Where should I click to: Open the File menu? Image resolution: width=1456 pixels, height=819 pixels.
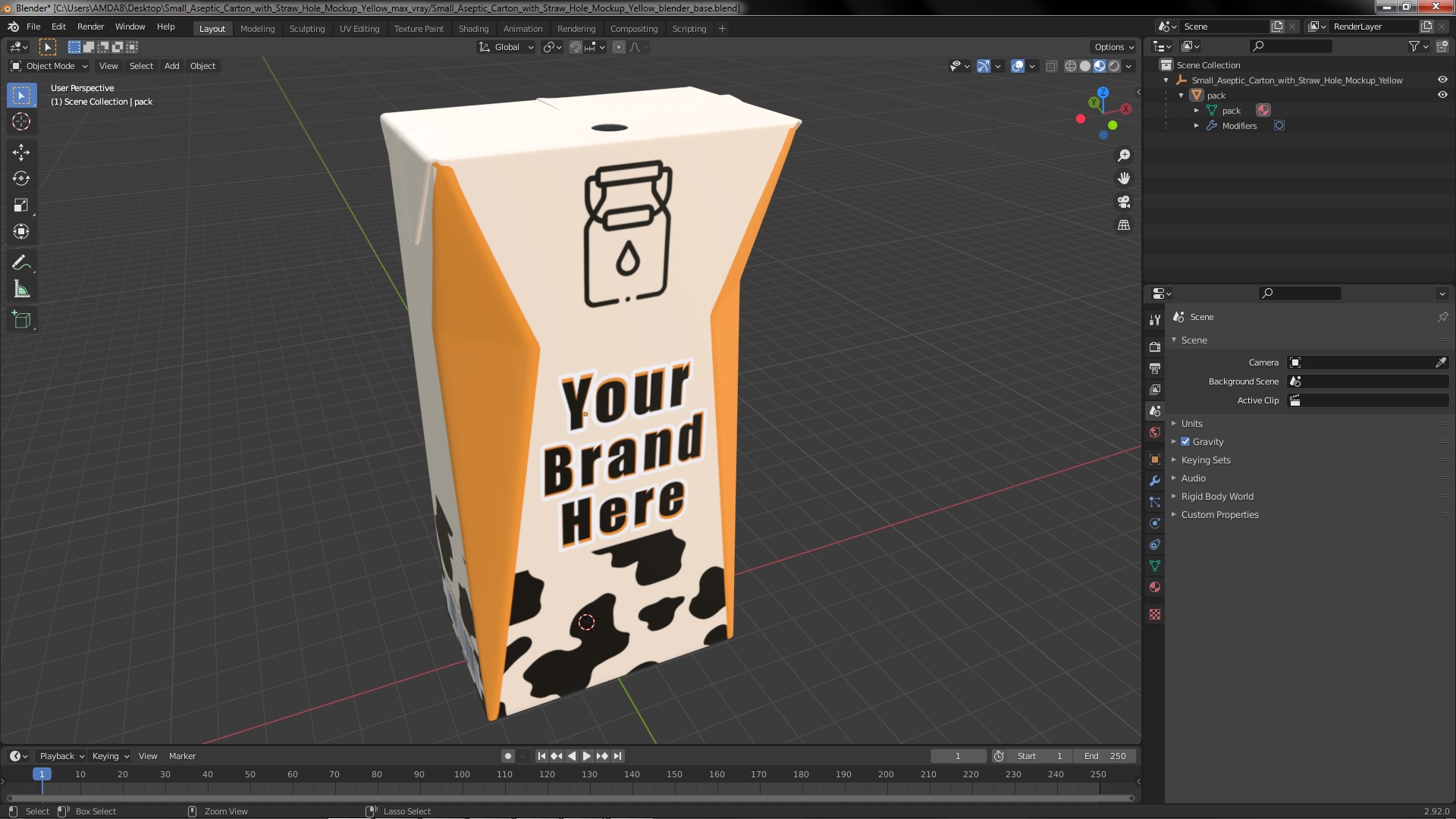(33, 27)
